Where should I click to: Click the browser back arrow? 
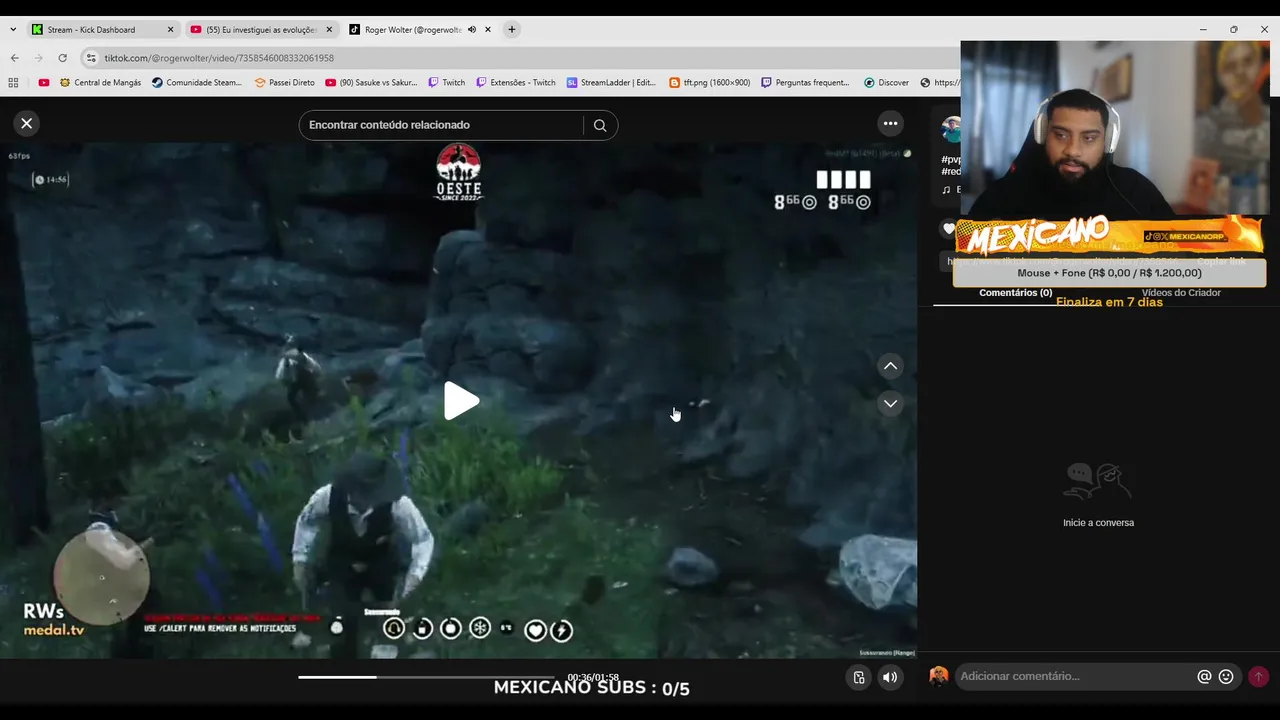(x=14, y=58)
